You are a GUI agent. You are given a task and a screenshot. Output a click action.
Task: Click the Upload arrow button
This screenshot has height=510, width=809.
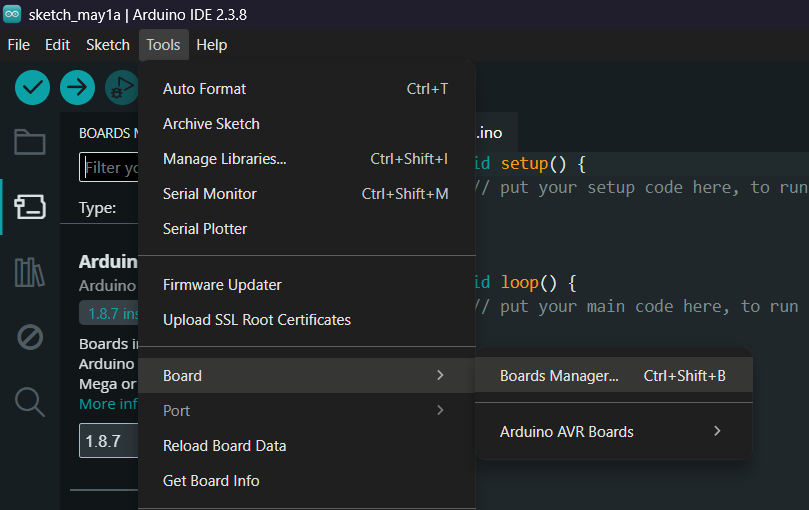pyautogui.click(x=77, y=87)
